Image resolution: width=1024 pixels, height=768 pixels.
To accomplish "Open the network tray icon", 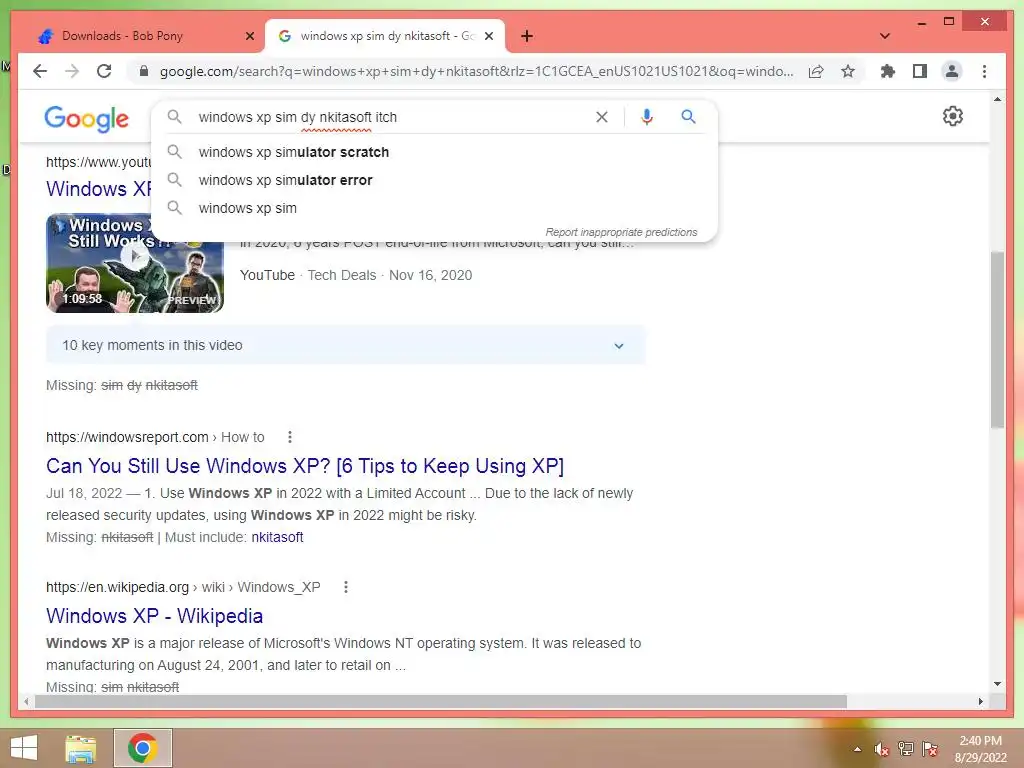I will tap(906, 749).
